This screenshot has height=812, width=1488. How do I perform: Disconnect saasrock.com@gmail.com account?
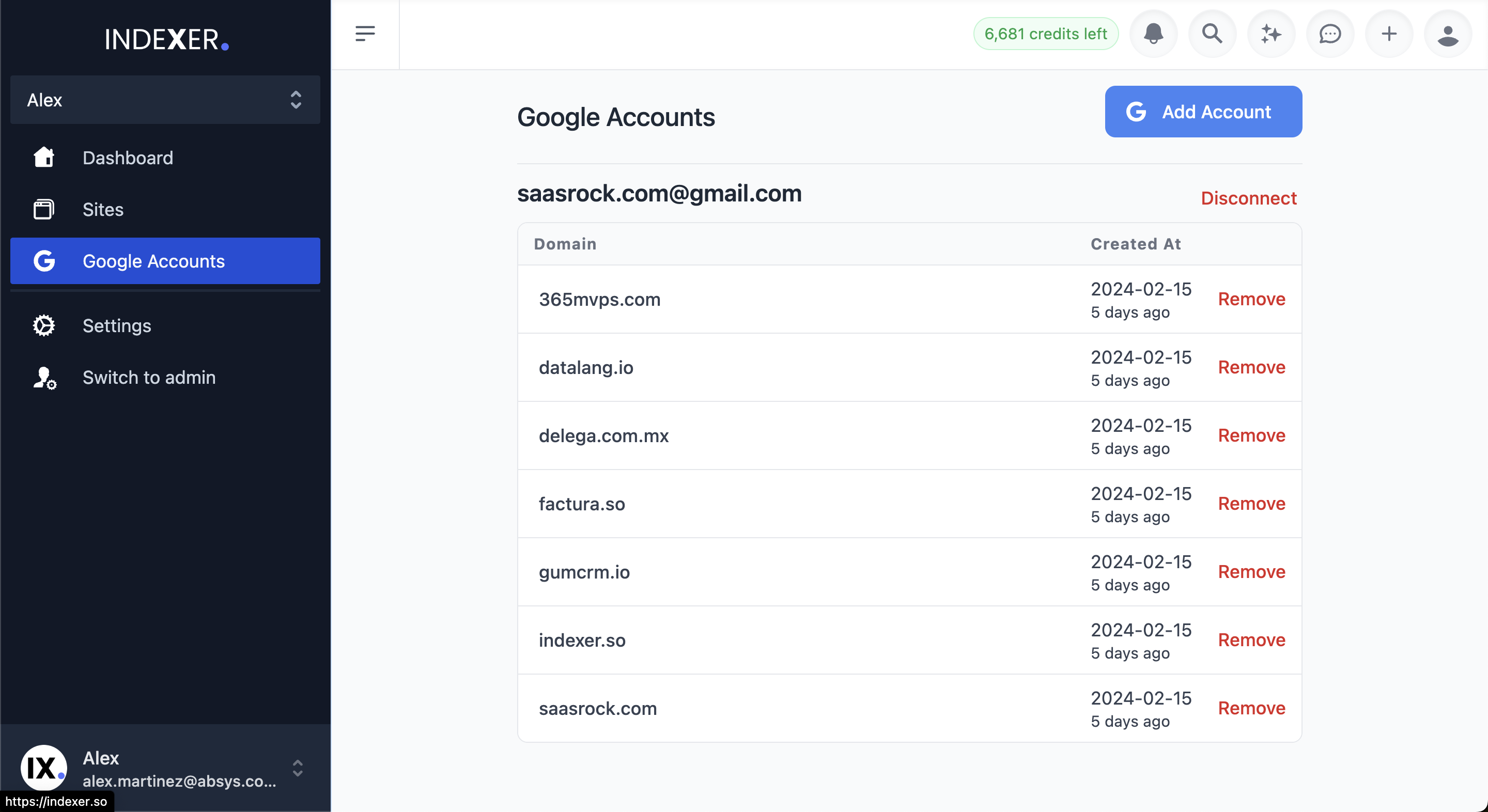[1249, 198]
